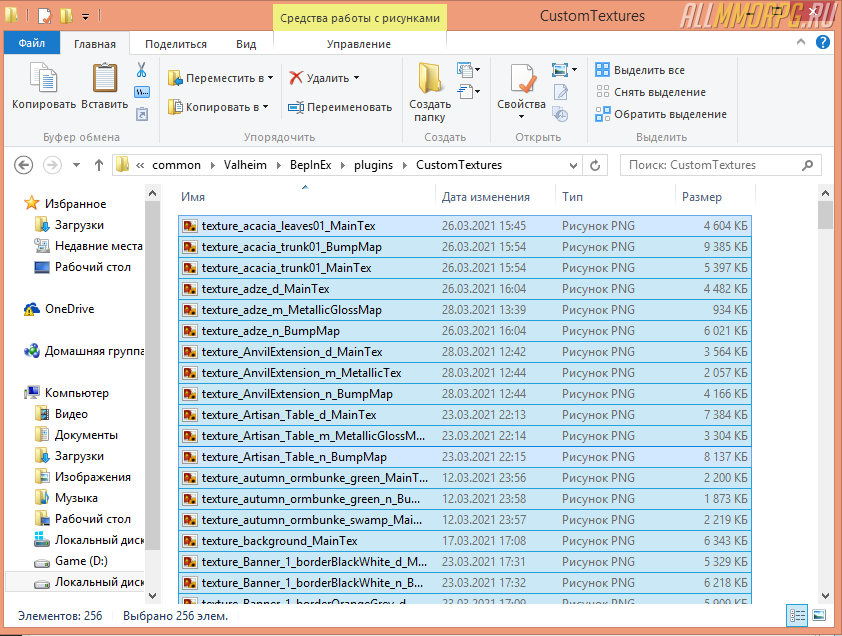Open Music (Музыка) folder in the sidebar

[66, 498]
